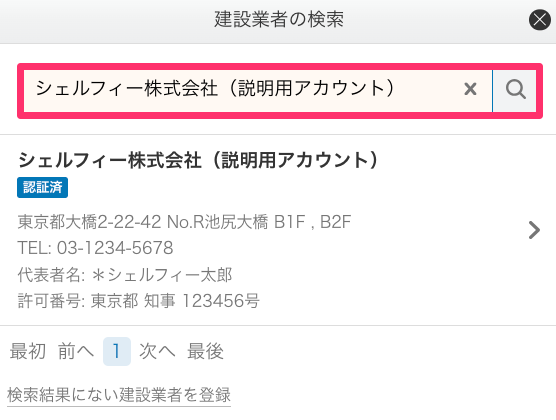556x420 pixels.
Task: Click the 建設業者の検索 dialog title
Action: click(279, 20)
